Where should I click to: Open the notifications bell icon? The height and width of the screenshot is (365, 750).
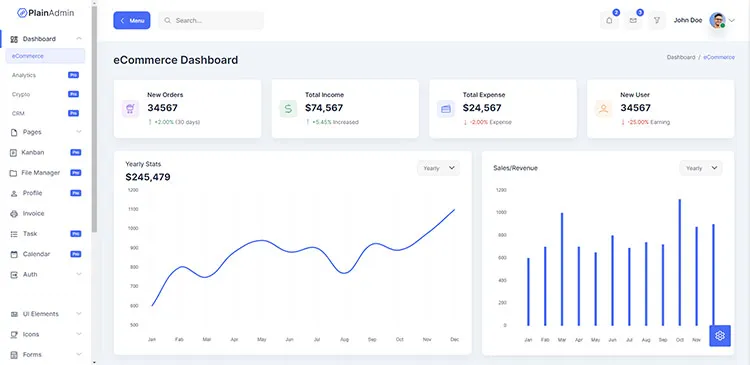pos(609,21)
